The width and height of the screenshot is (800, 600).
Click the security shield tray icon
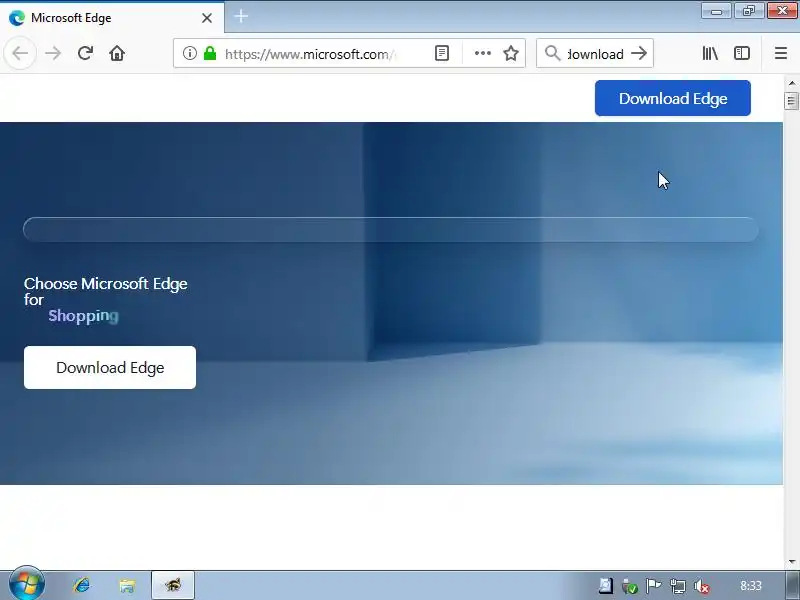[x=630, y=586]
